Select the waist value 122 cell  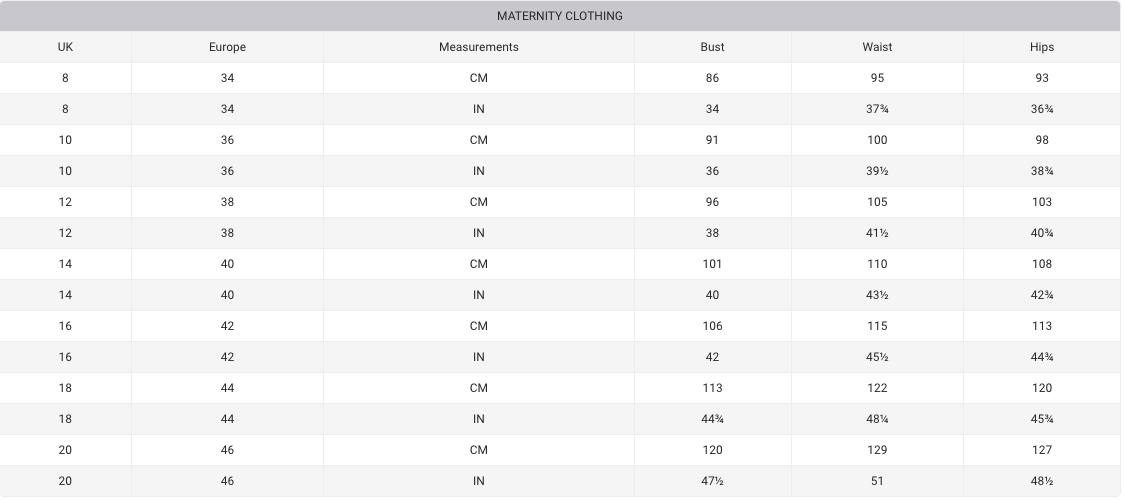pos(877,388)
